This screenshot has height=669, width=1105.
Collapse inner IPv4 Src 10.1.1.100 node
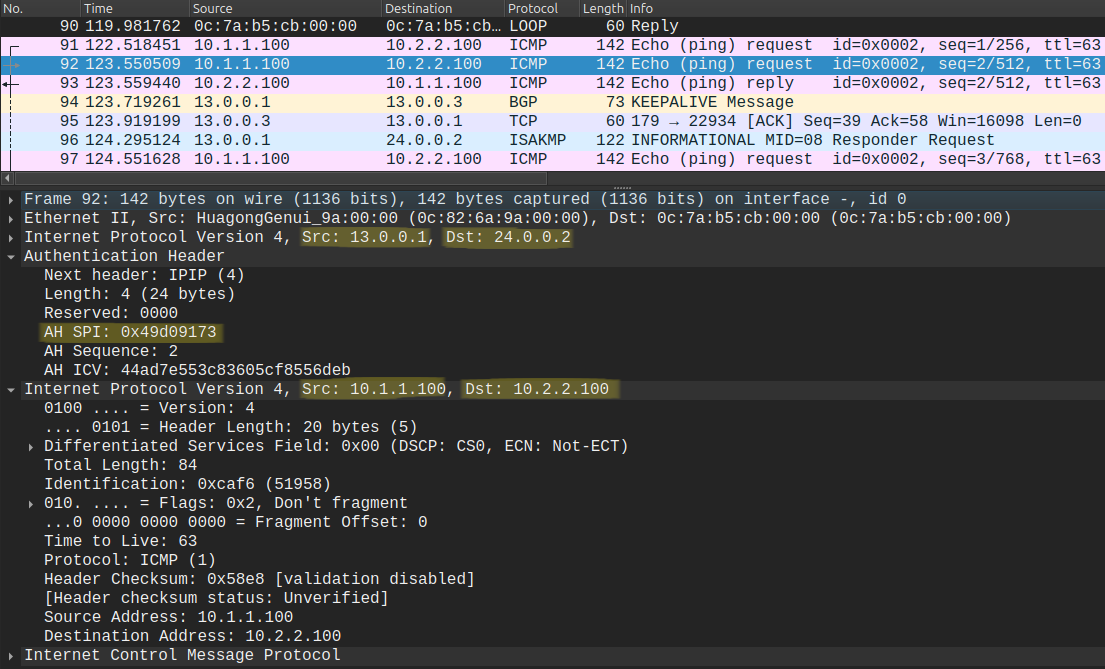(11, 390)
